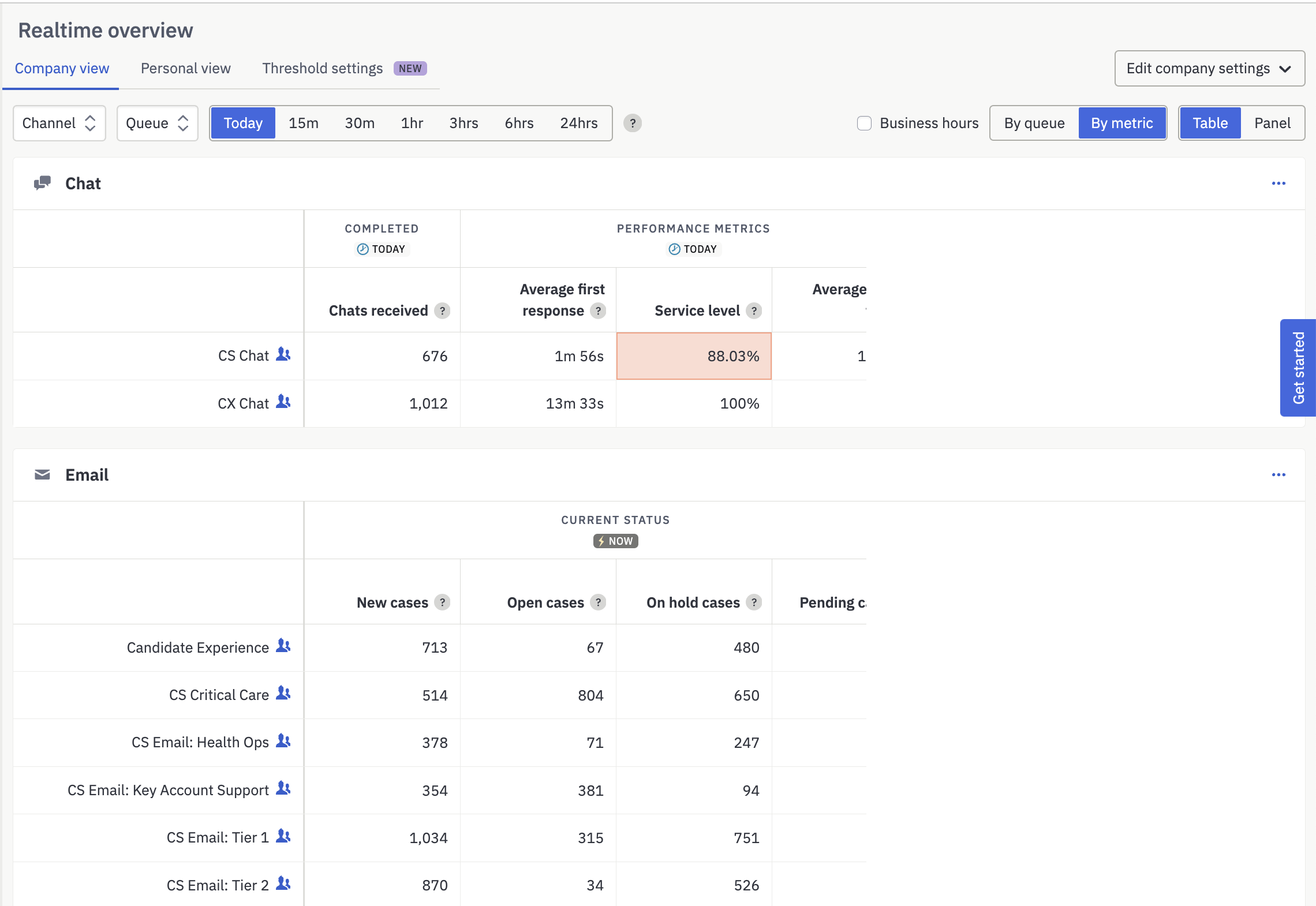Select the Table layout
1316x906 pixels.
click(1210, 123)
